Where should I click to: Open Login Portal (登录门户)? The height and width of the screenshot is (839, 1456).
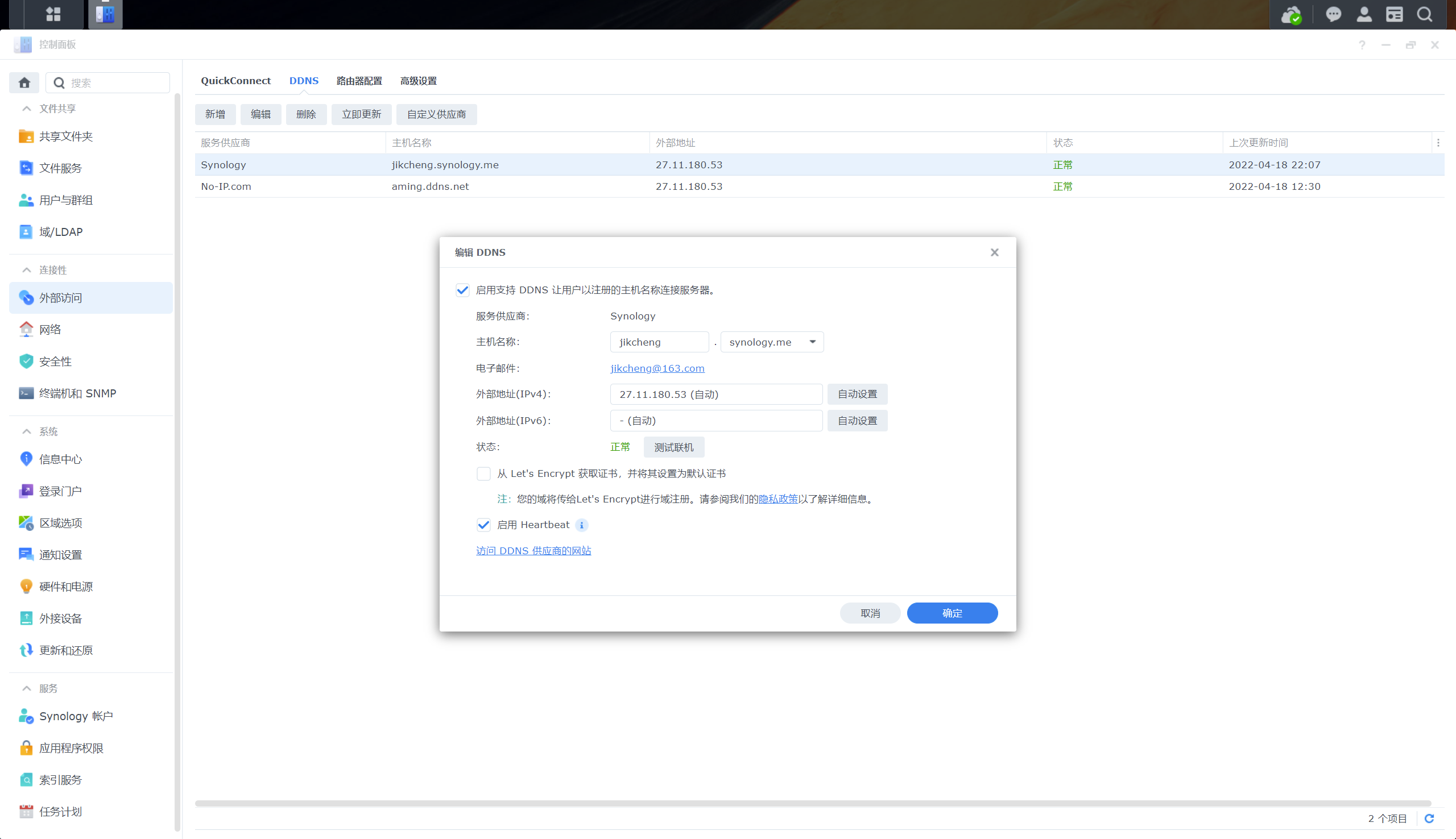[91, 491]
